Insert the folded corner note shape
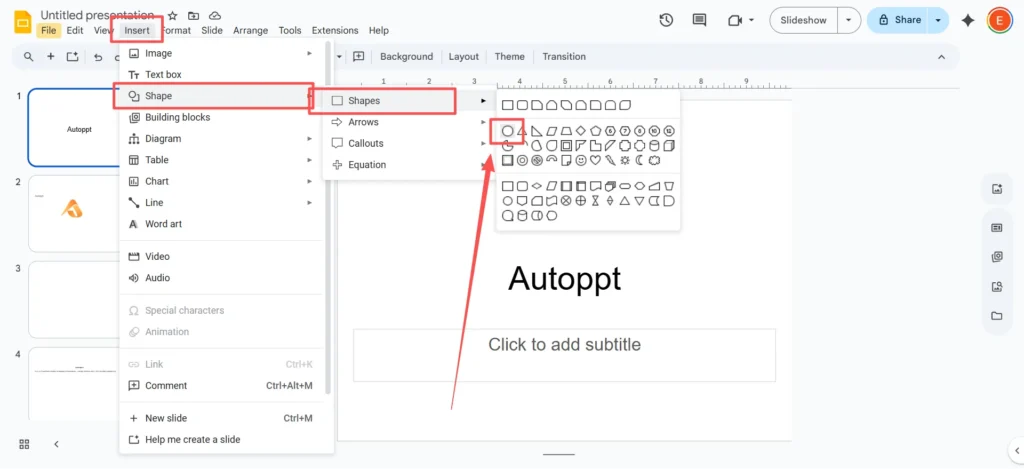 coord(566,160)
